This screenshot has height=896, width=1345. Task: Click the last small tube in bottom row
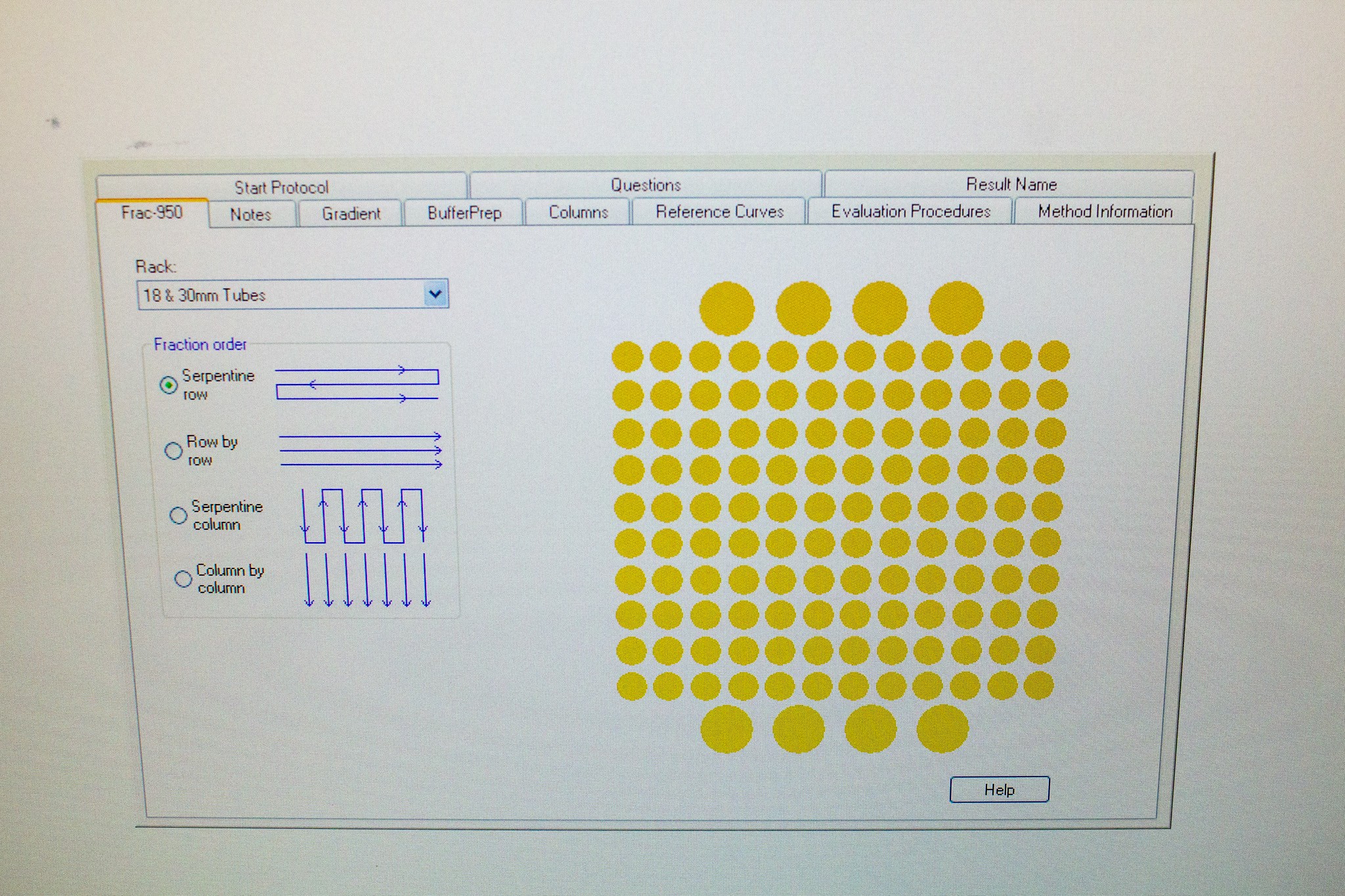[x=1038, y=685]
